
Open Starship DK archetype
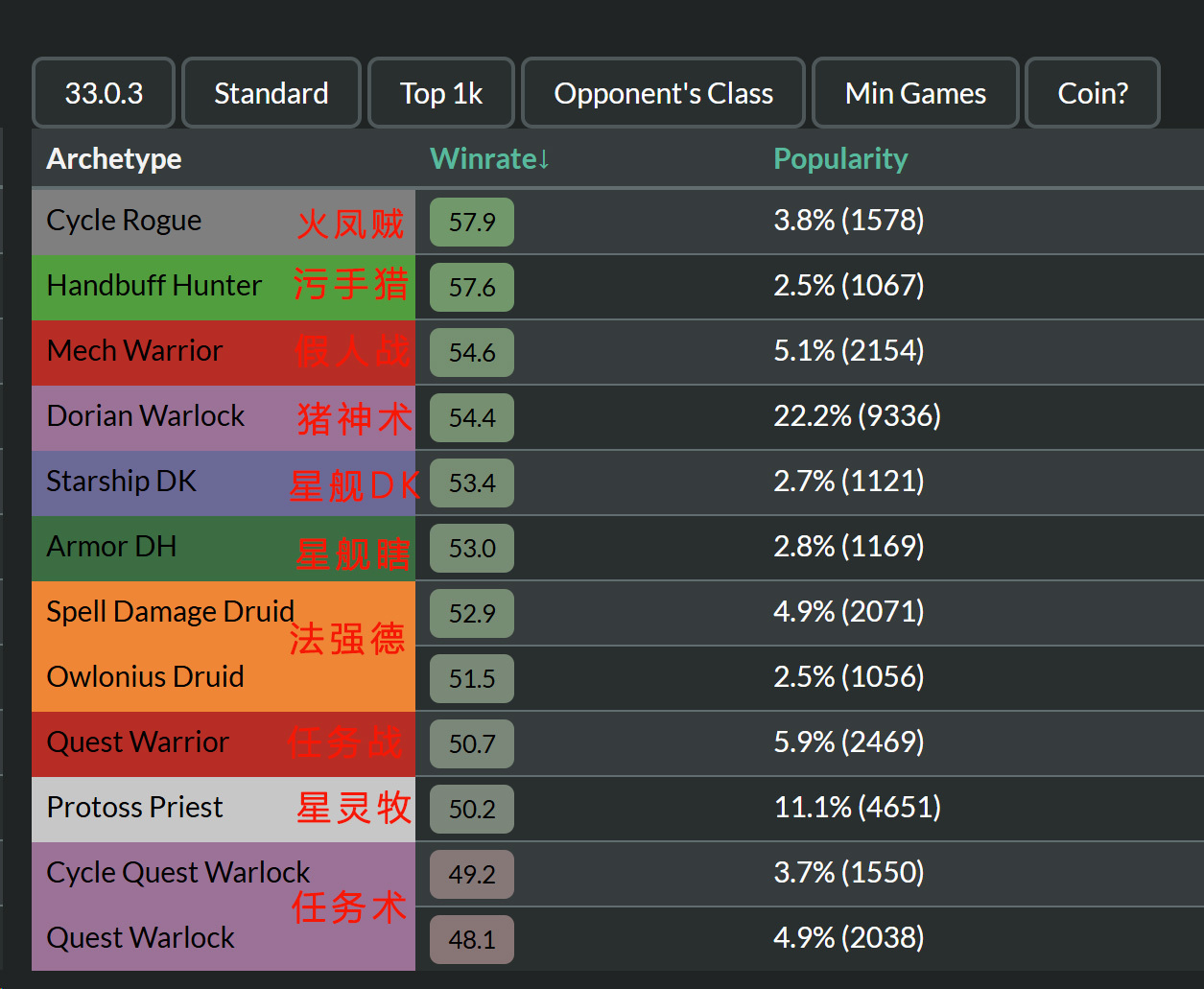tap(121, 482)
